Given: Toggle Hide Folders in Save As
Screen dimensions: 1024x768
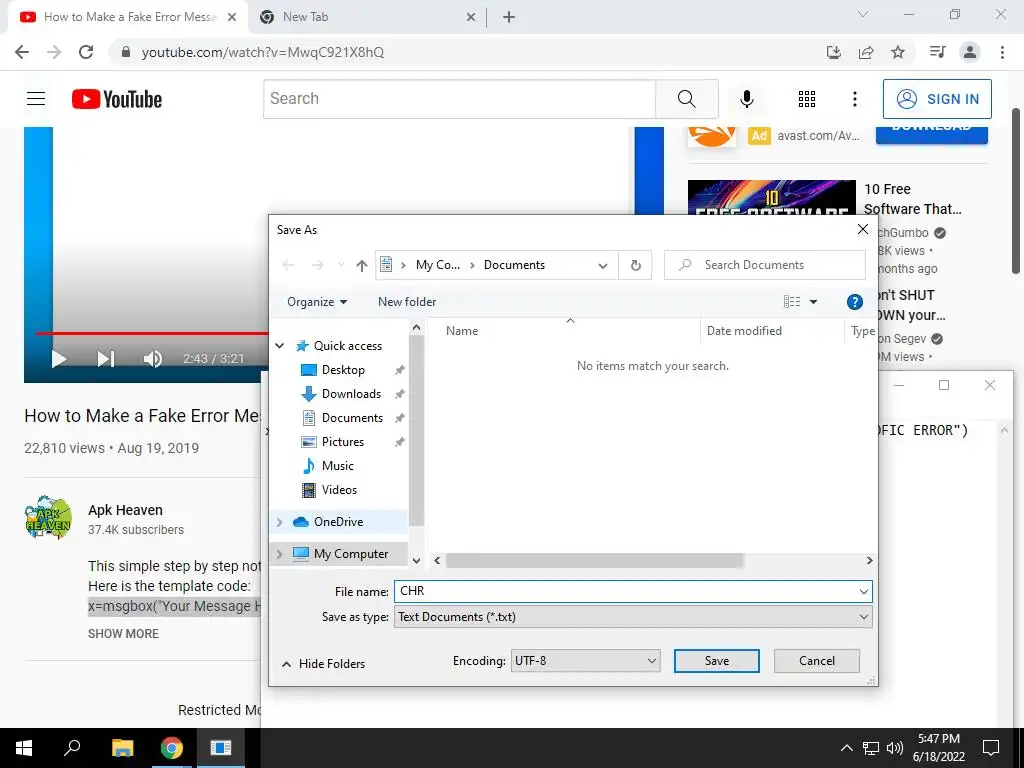Looking at the screenshot, I should pyautogui.click(x=323, y=664).
